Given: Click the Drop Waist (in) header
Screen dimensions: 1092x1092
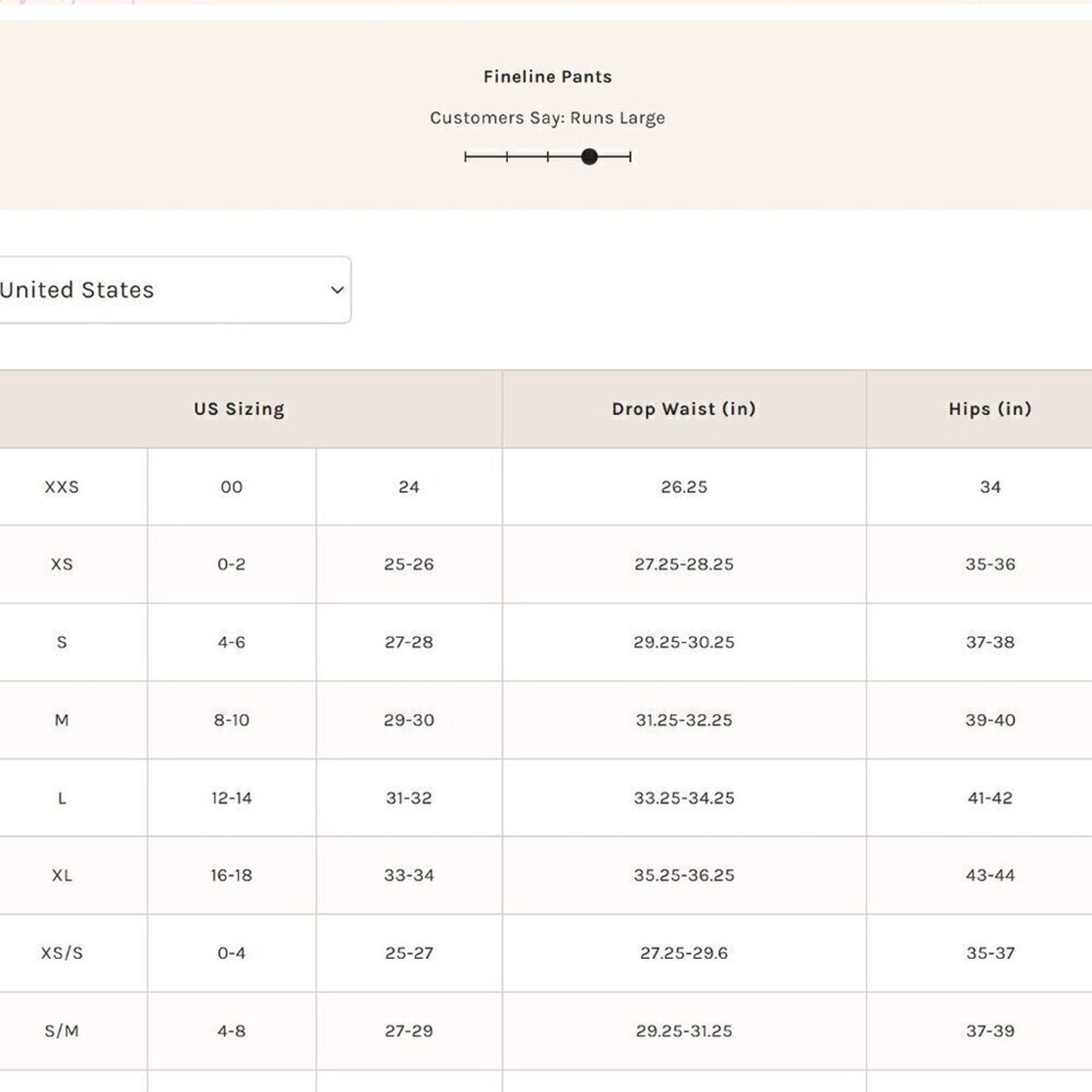Looking at the screenshot, I should pyautogui.click(x=684, y=409).
